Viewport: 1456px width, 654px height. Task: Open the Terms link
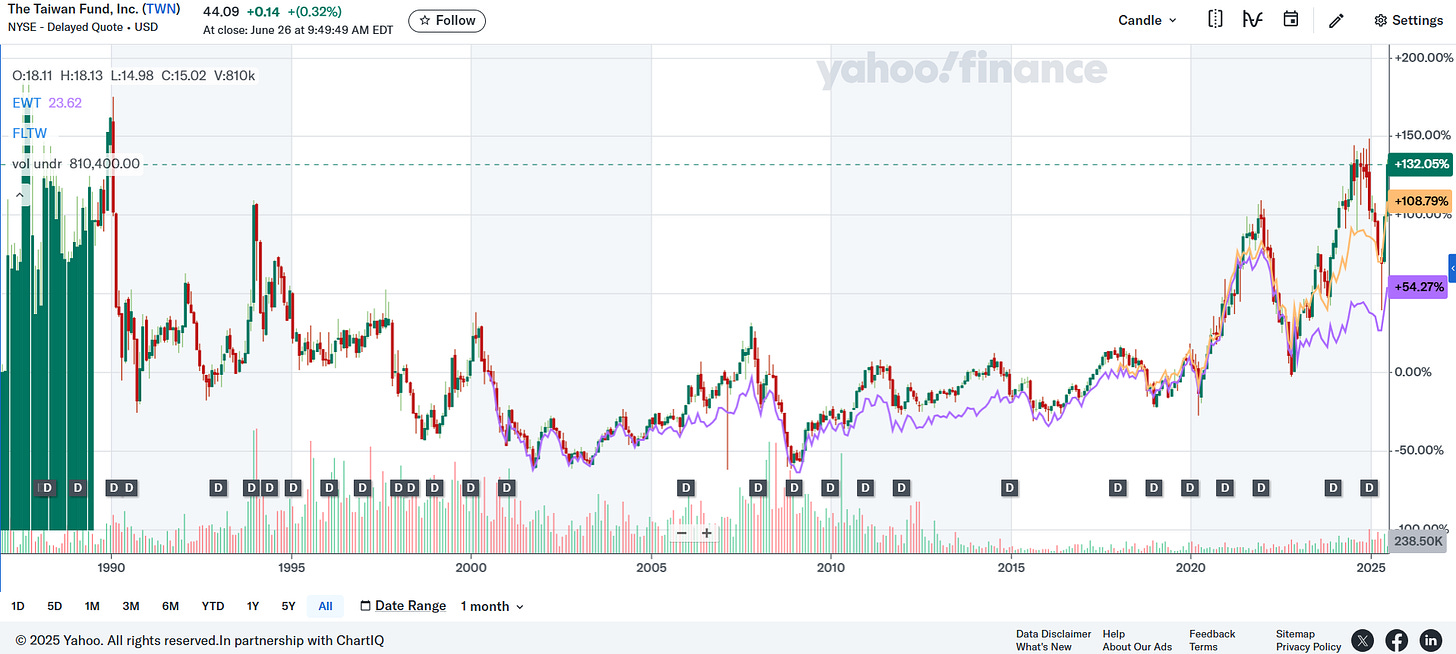click(x=1204, y=647)
